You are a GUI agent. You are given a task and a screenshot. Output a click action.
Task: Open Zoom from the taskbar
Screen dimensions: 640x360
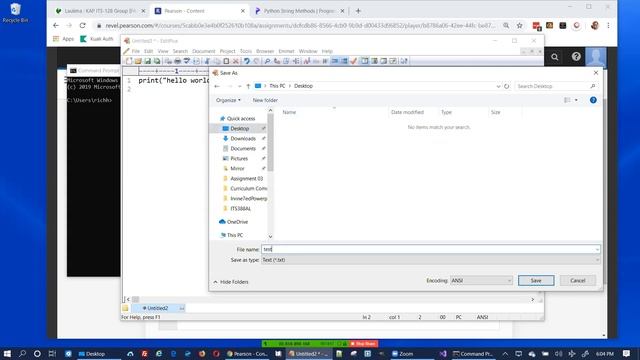pos(403,354)
